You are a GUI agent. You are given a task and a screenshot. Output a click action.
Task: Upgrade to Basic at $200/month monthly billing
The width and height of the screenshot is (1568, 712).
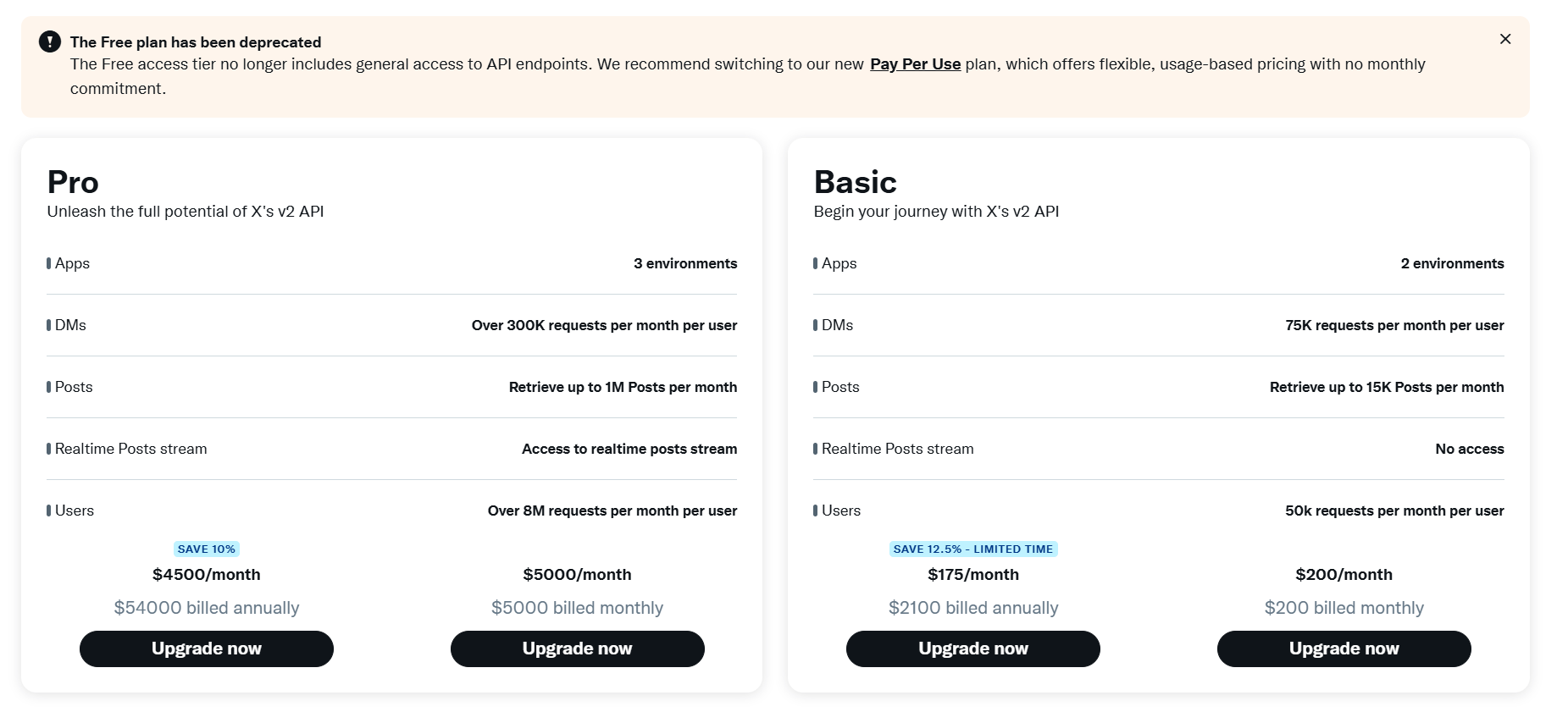coord(1344,649)
